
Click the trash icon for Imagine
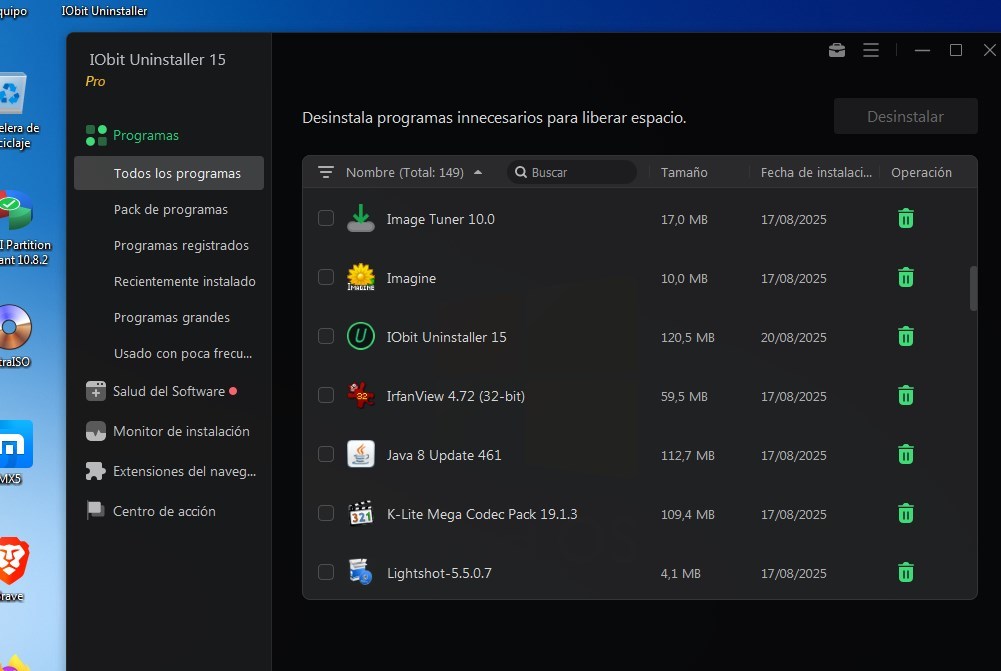[x=905, y=278]
